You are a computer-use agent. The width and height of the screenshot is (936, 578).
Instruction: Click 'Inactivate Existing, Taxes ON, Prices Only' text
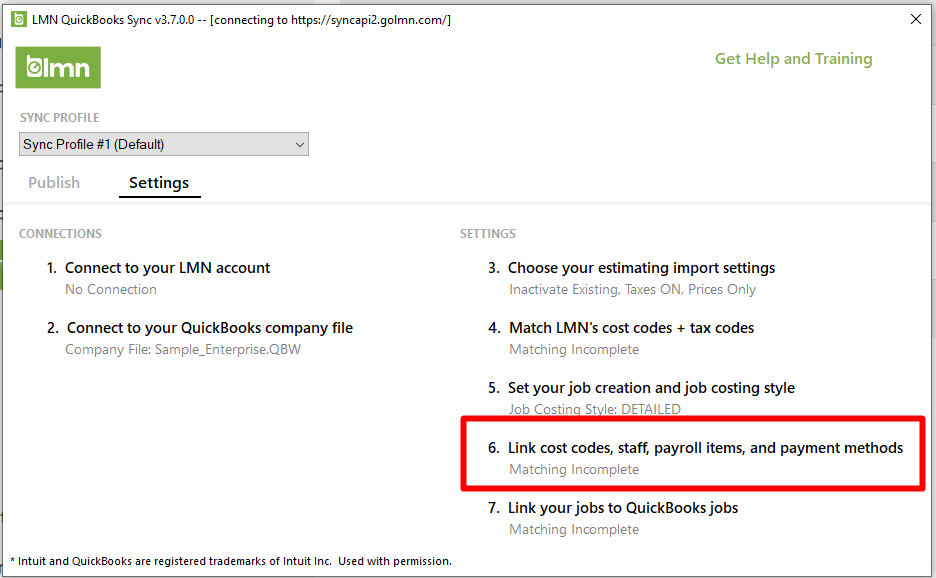tap(632, 290)
